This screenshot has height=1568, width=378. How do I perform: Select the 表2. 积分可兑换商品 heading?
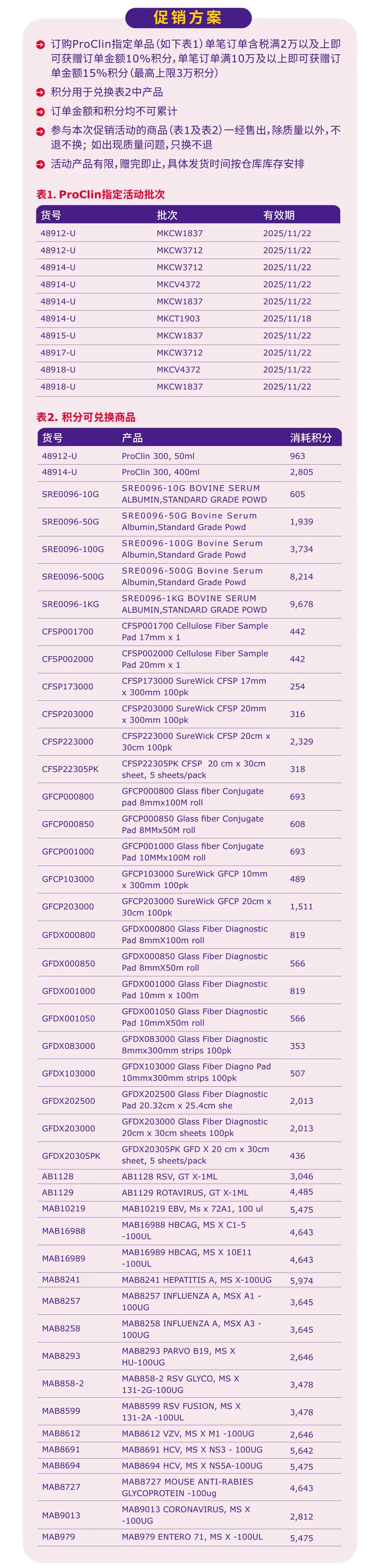[x=86, y=418]
